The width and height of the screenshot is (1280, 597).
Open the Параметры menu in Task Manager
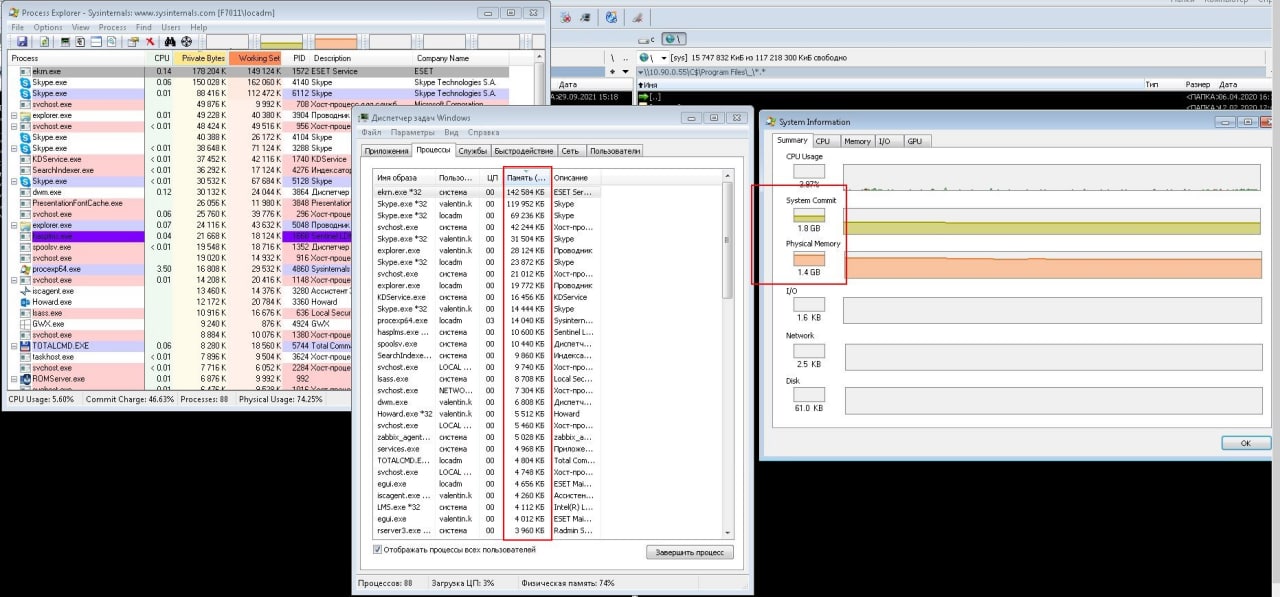pyautogui.click(x=413, y=132)
